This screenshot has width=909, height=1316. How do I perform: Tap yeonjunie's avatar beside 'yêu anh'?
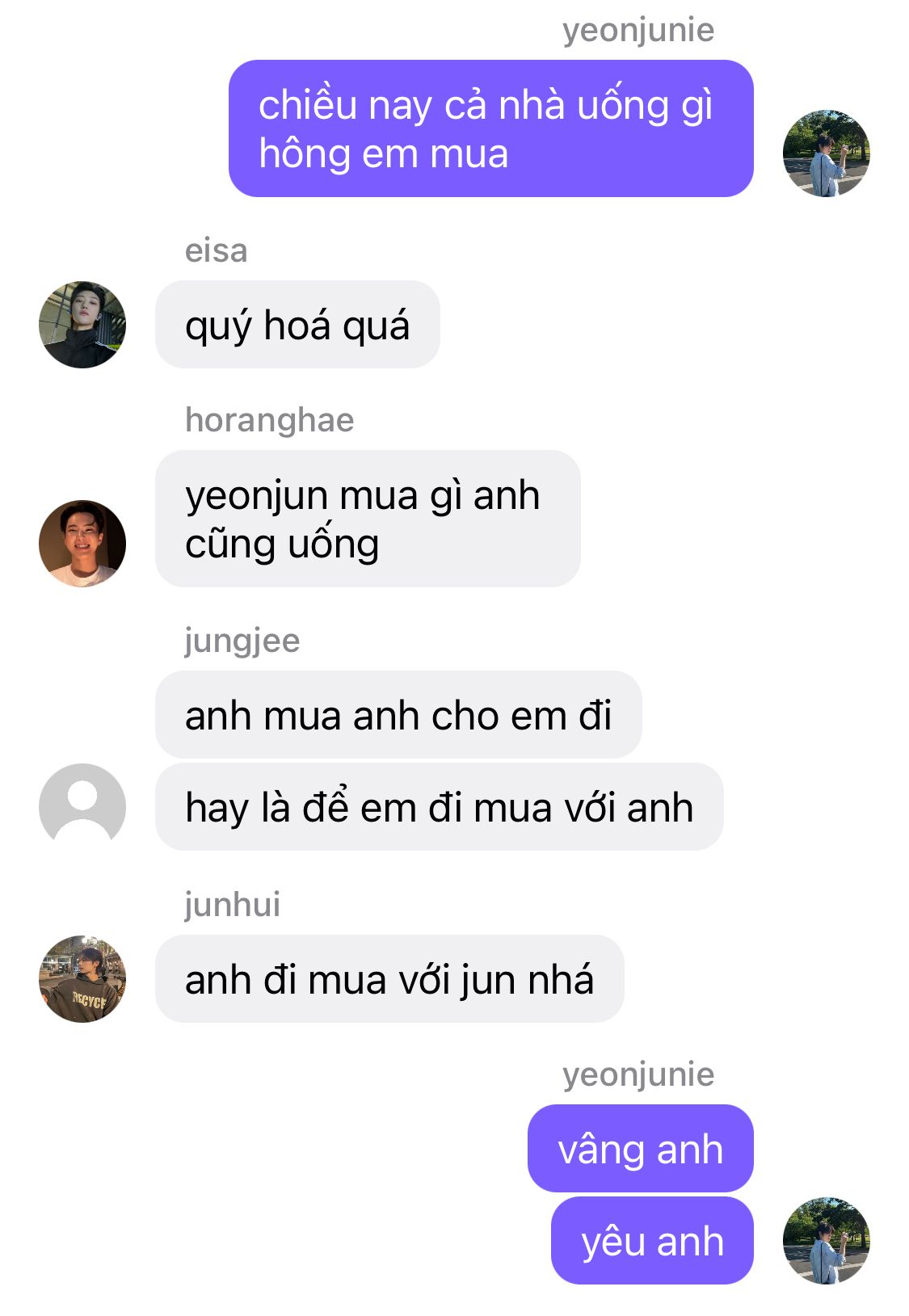[826, 1241]
